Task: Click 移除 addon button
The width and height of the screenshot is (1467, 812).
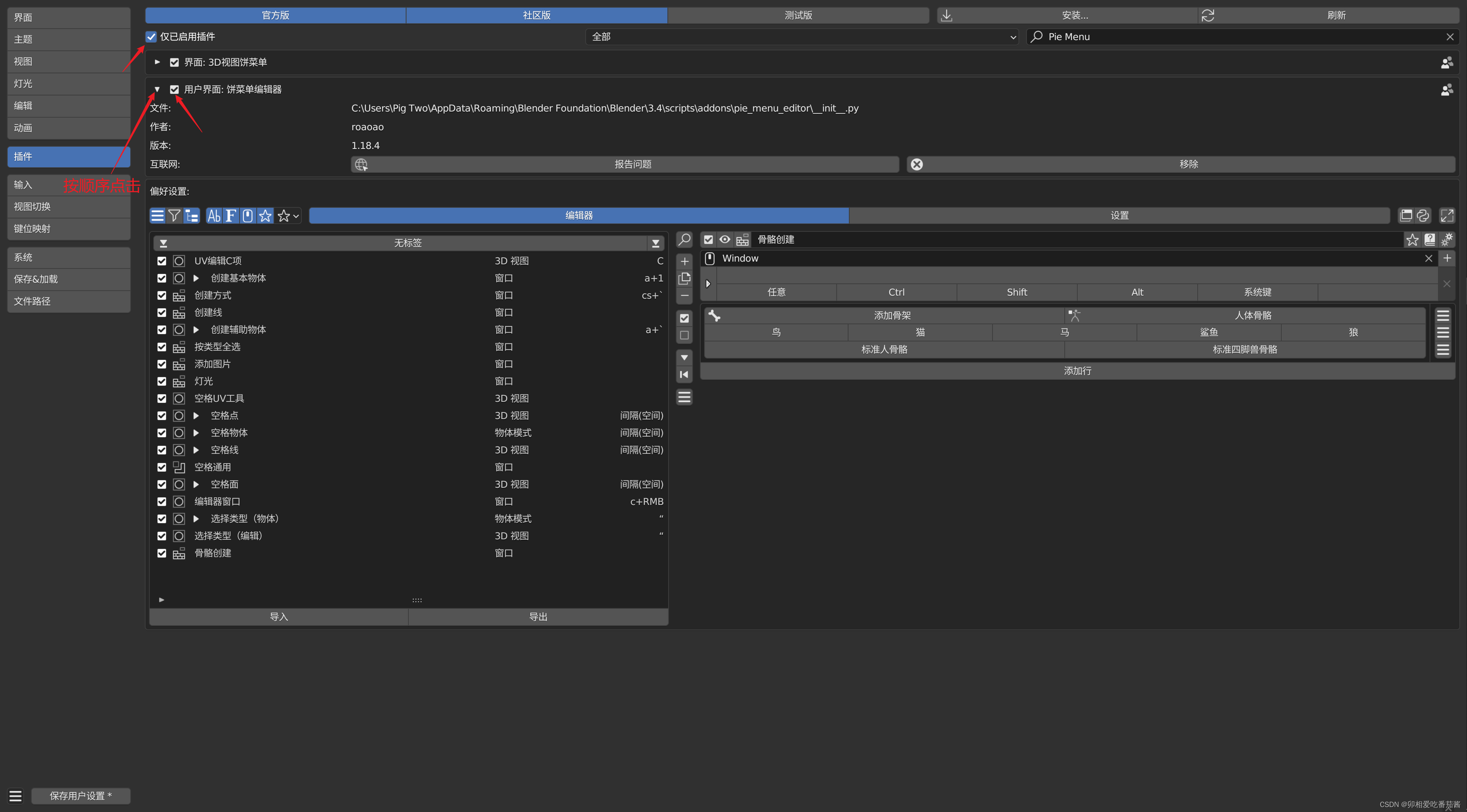Action: (x=1181, y=165)
